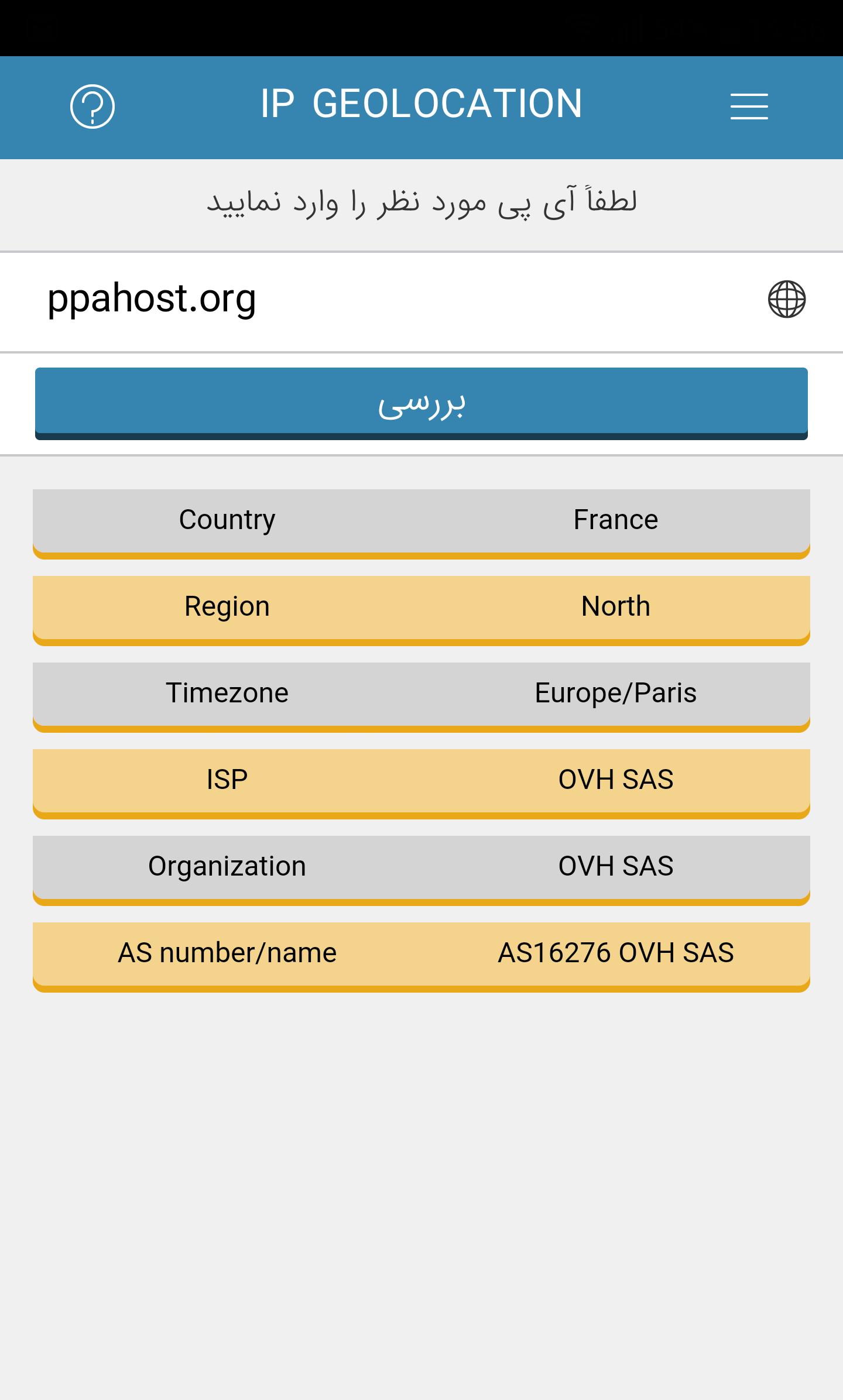This screenshot has height=1400, width=843.
Task: Tap the OVH SAS value in the ISP row
Action: [x=616, y=780]
